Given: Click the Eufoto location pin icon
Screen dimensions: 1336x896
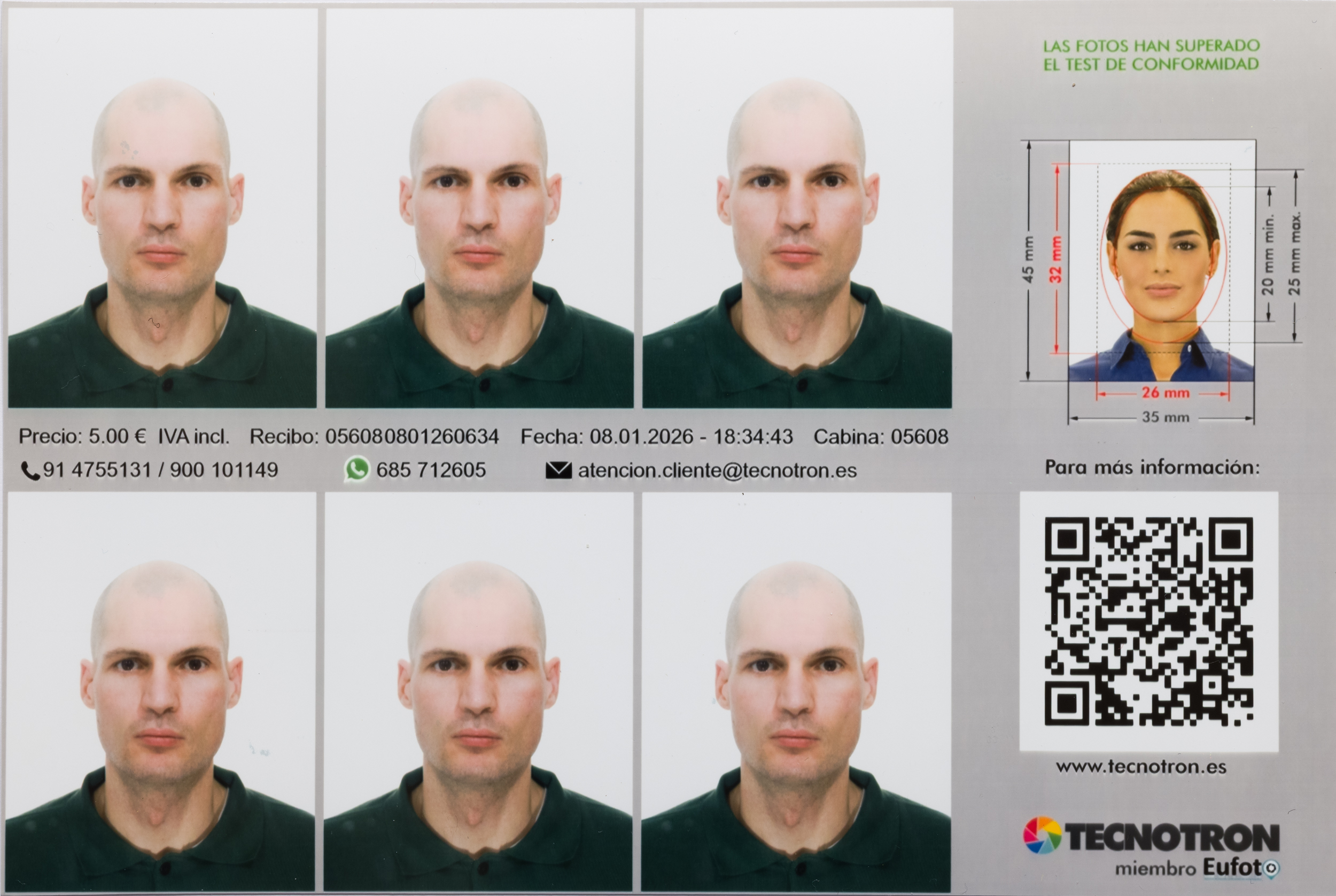Looking at the screenshot, I should (1271, 869).
